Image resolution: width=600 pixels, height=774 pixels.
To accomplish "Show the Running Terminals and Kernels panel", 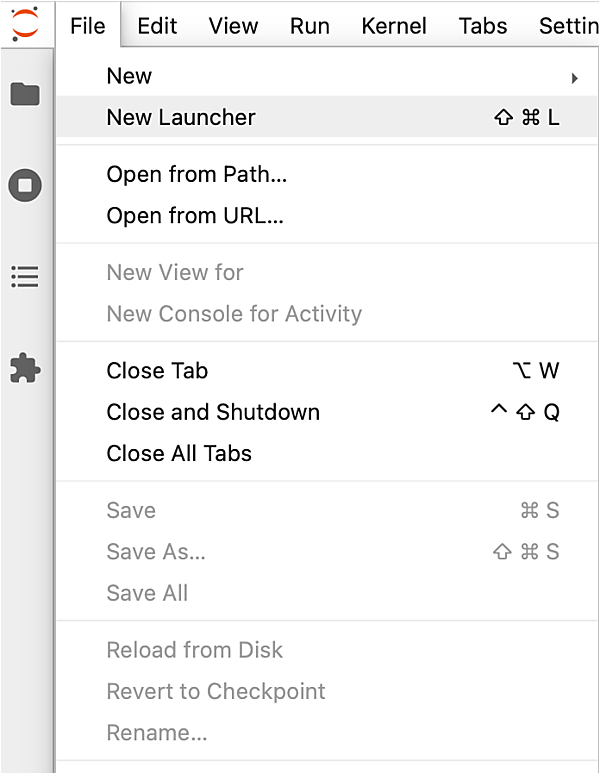I will pyautogui.click(x=25, y=186).
